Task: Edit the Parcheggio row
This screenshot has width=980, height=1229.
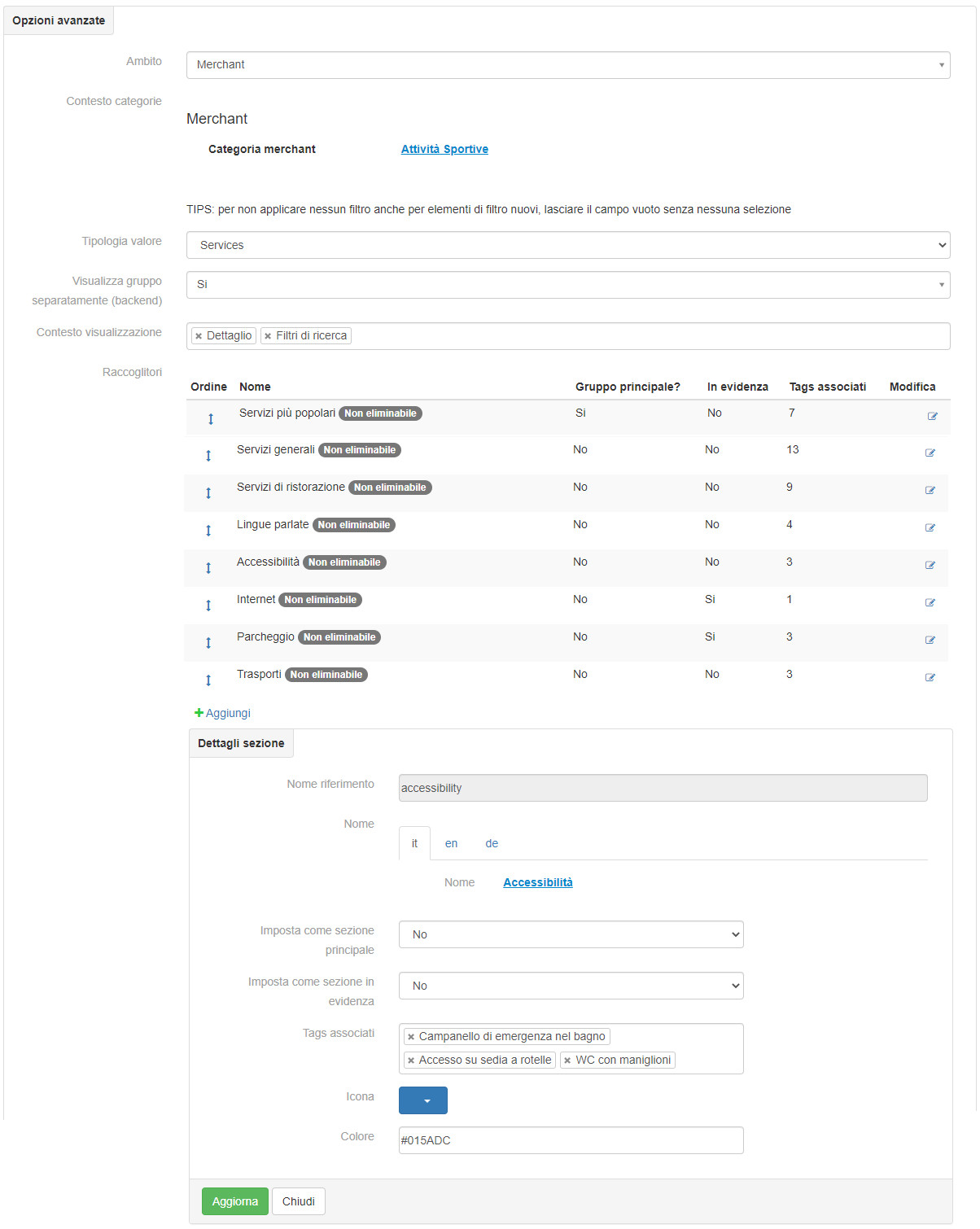Action: pos(930,640)
